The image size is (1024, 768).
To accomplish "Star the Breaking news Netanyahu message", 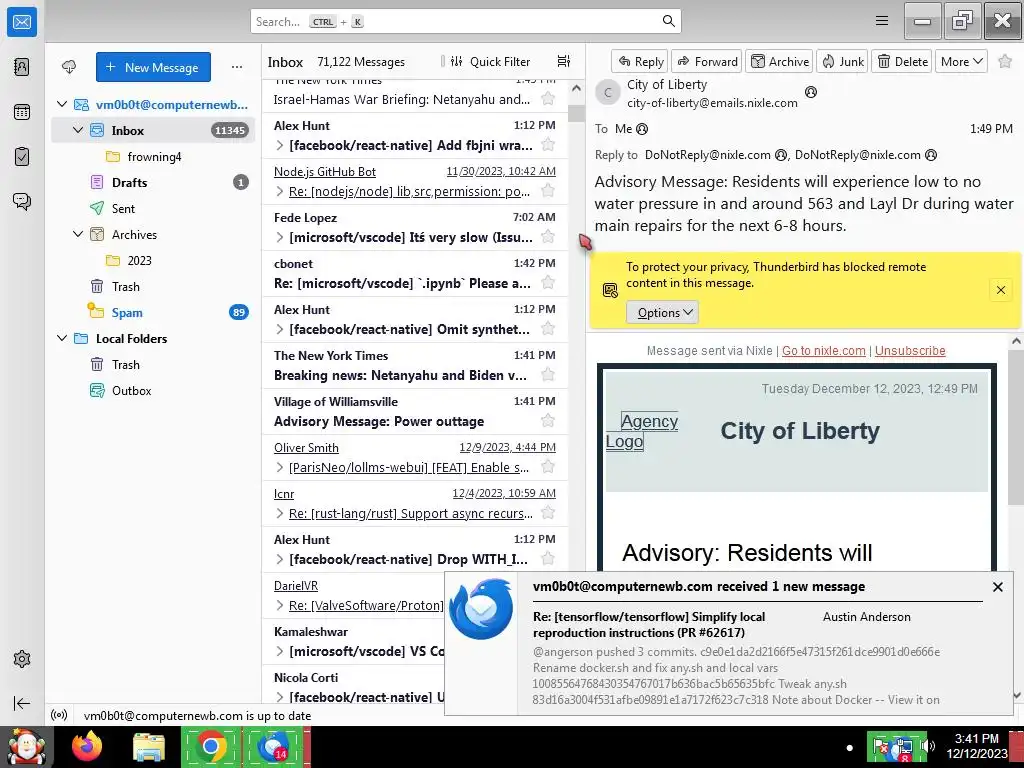I will point(548,375).
